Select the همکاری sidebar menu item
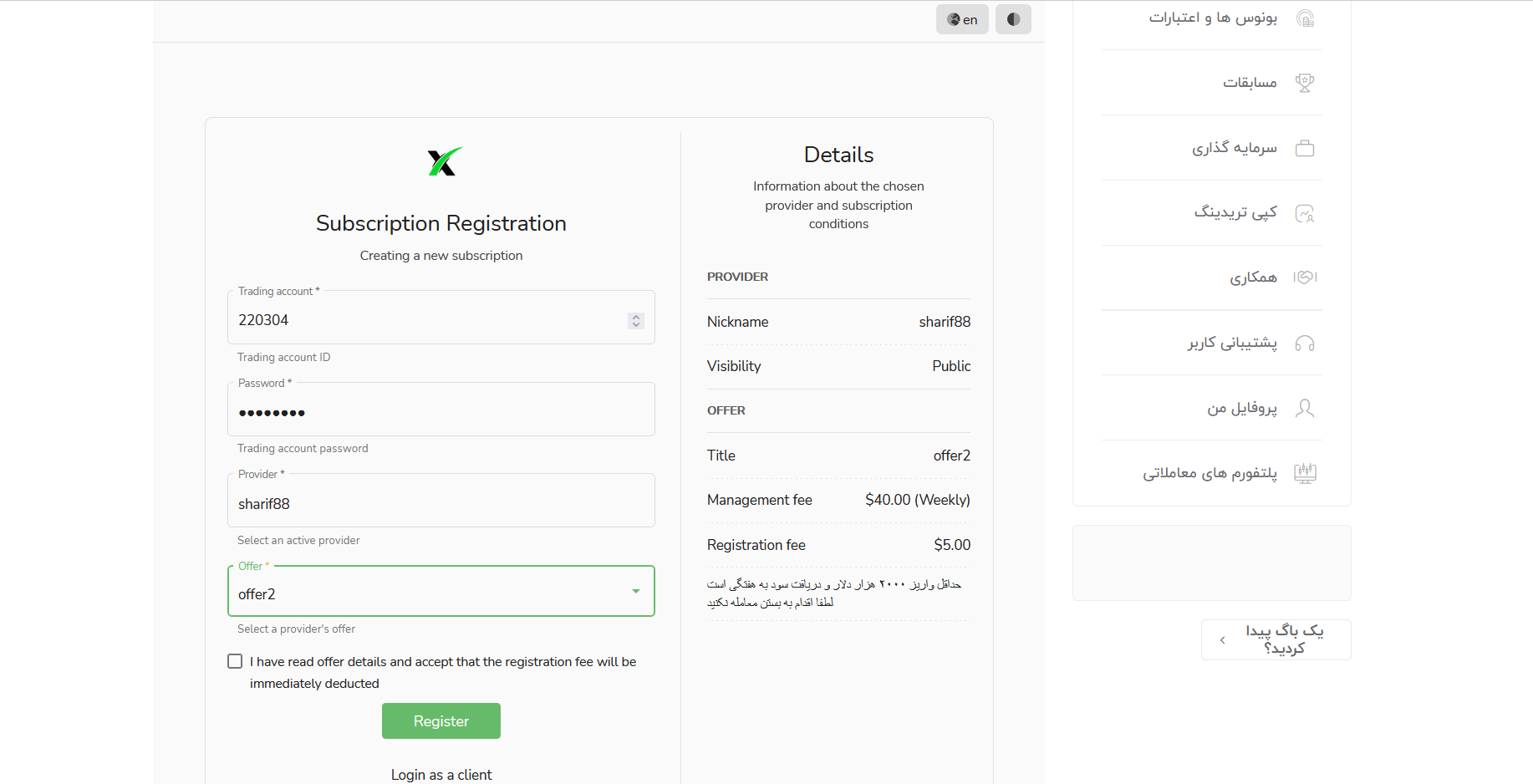 pos(1305,277)
